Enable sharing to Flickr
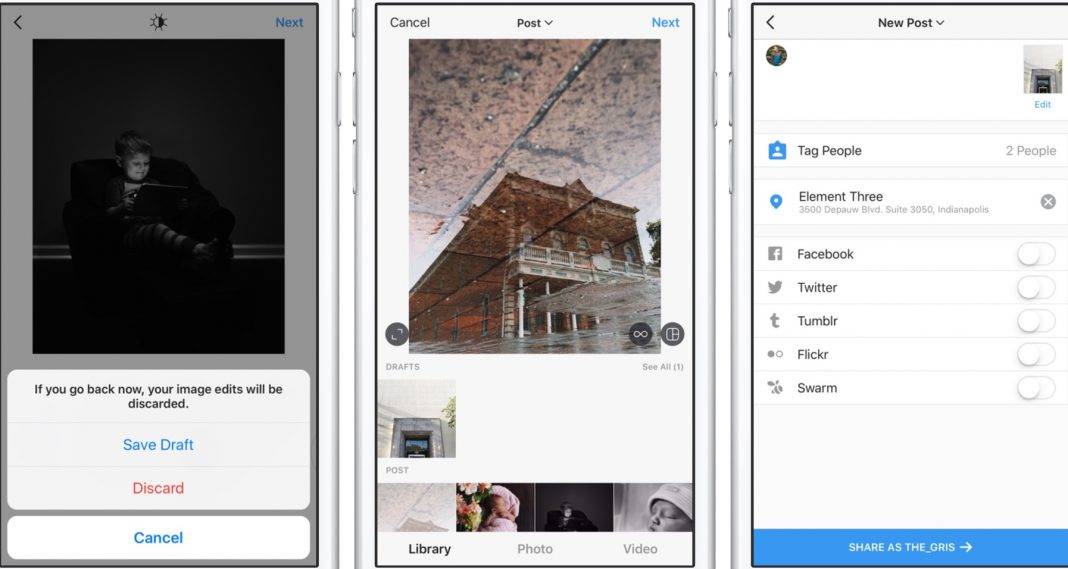The height and width of the screenshot is (569, 1068). pos(1036,354)
